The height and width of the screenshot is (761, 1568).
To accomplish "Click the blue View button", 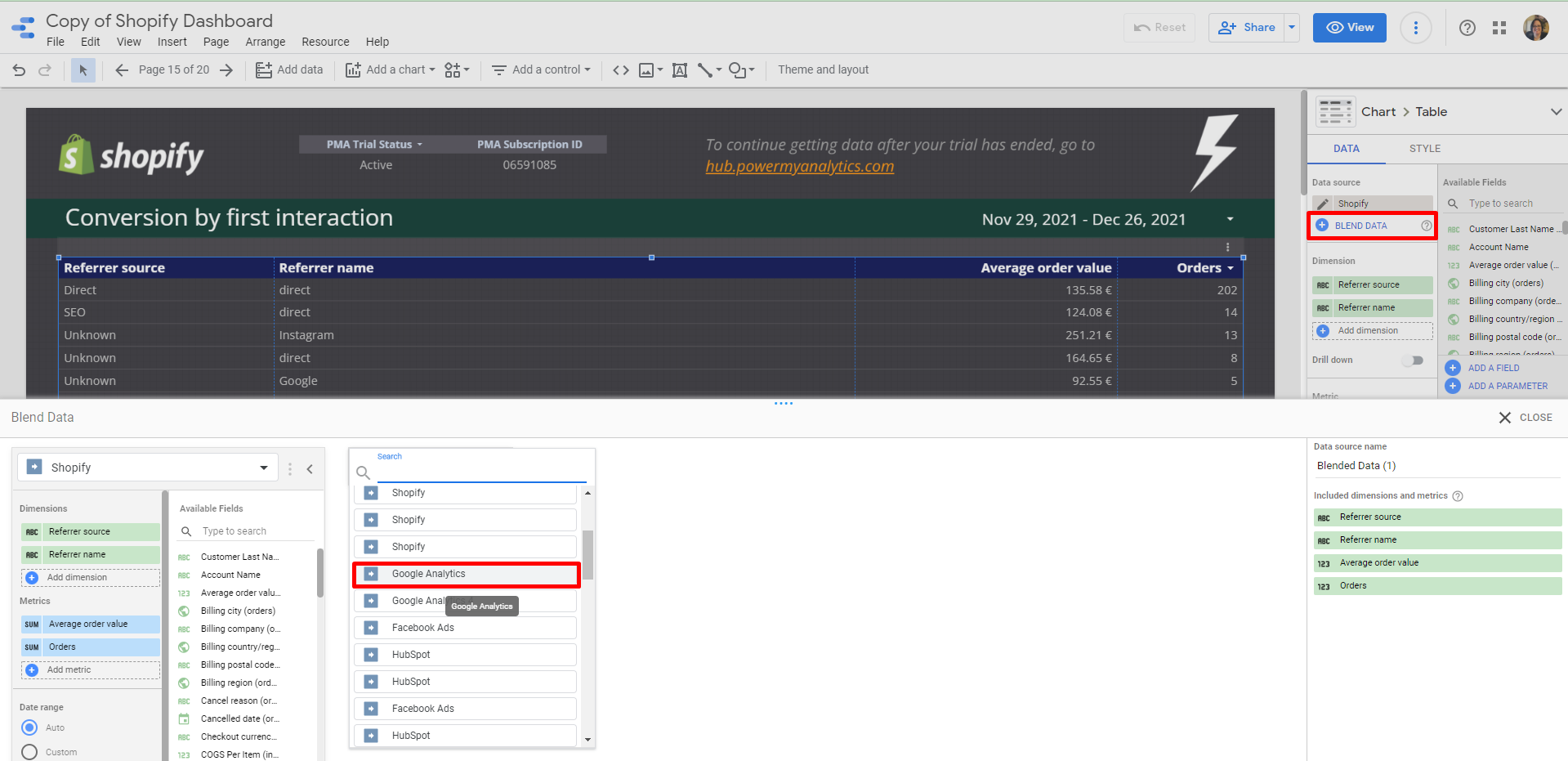I will tap(1349, 28).
